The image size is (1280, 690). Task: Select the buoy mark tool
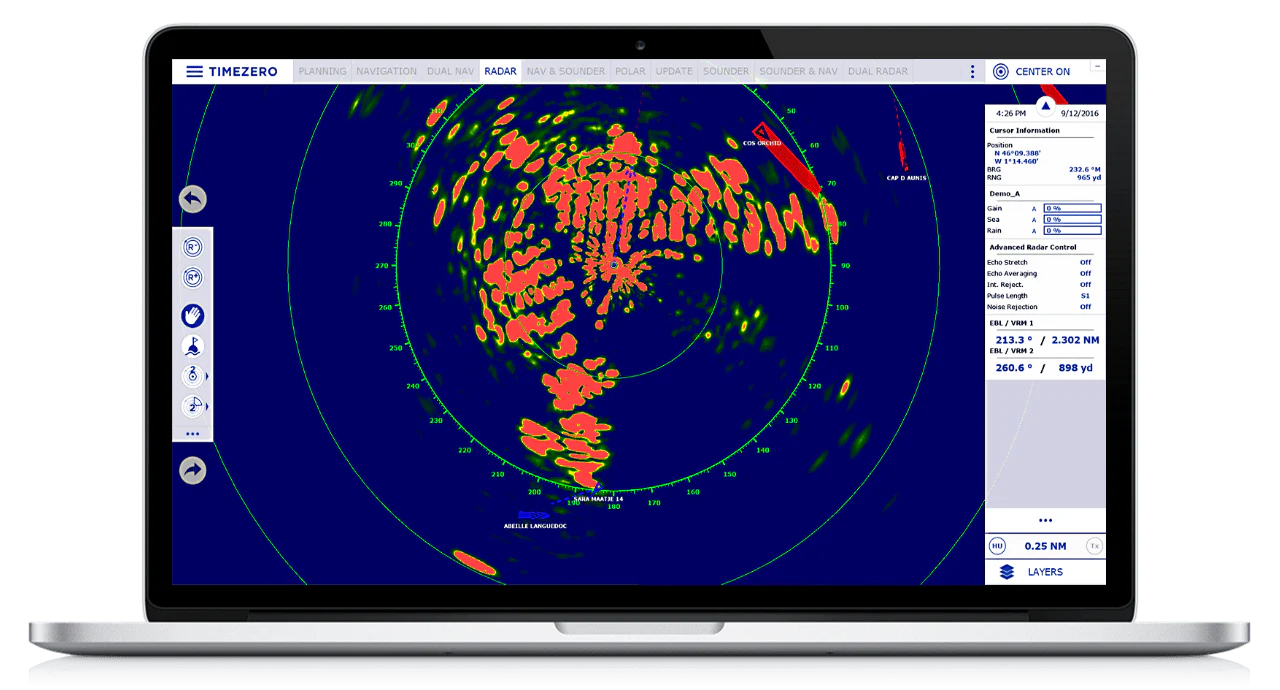(x=193, y=346)
